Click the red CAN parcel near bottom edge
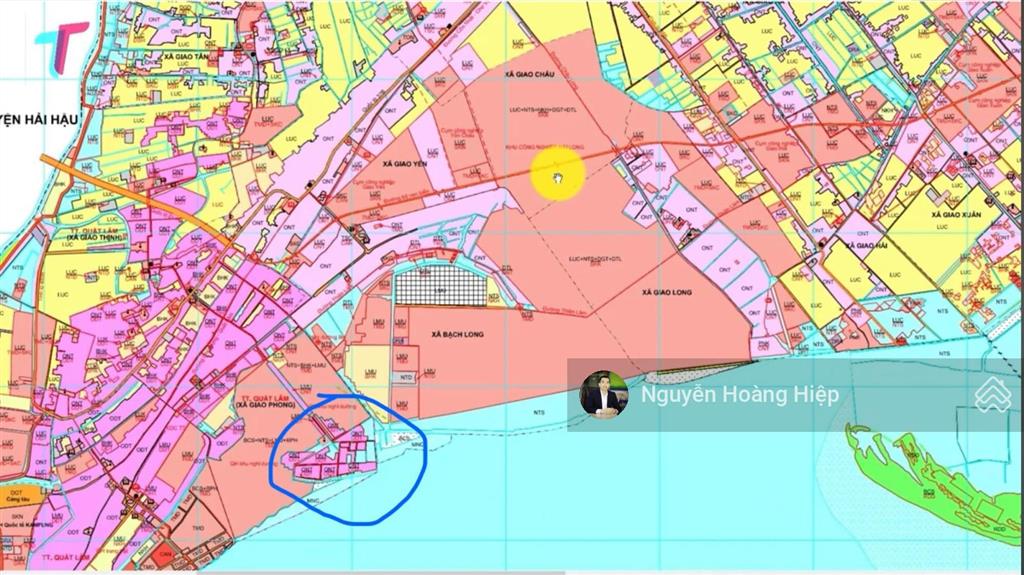The image size is (1024, 575). point(164,553)
